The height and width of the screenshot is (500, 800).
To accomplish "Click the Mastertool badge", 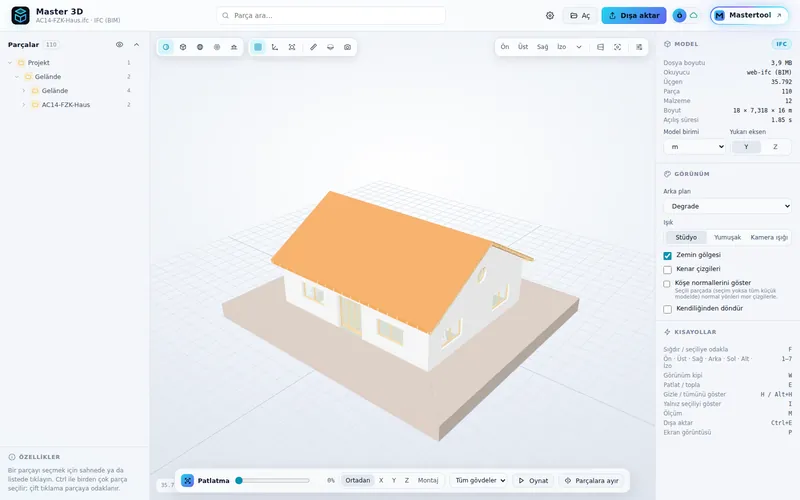I will coord(749,15).
